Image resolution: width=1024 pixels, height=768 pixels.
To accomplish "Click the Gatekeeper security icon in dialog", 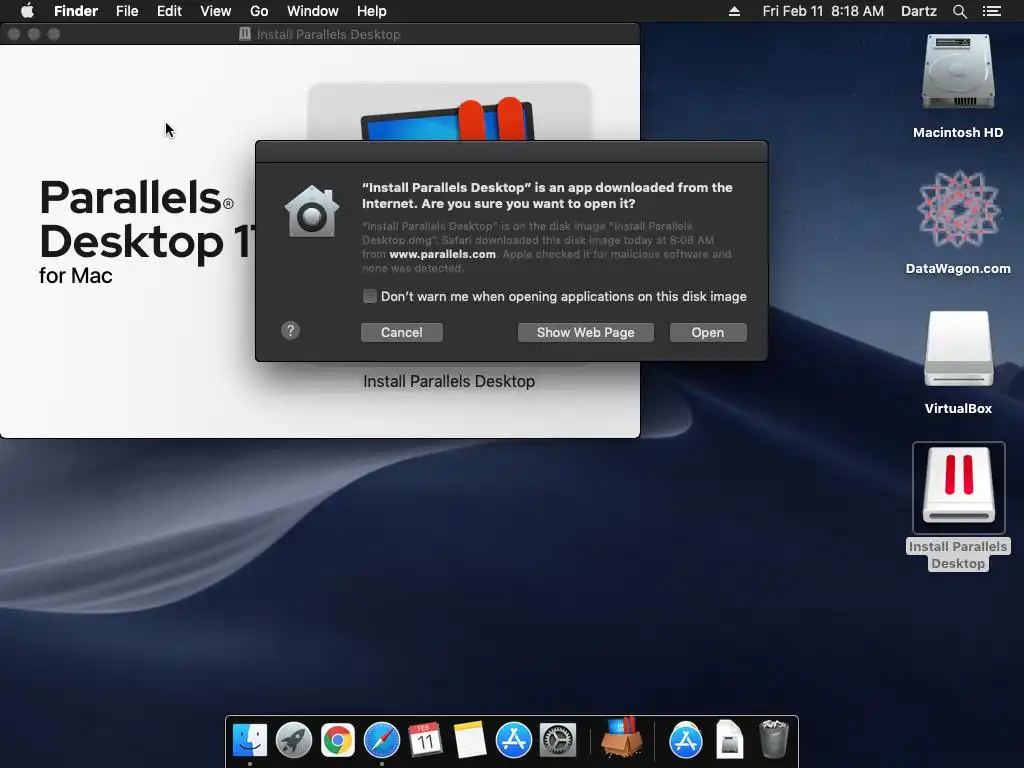I will (x=312, y=211).
